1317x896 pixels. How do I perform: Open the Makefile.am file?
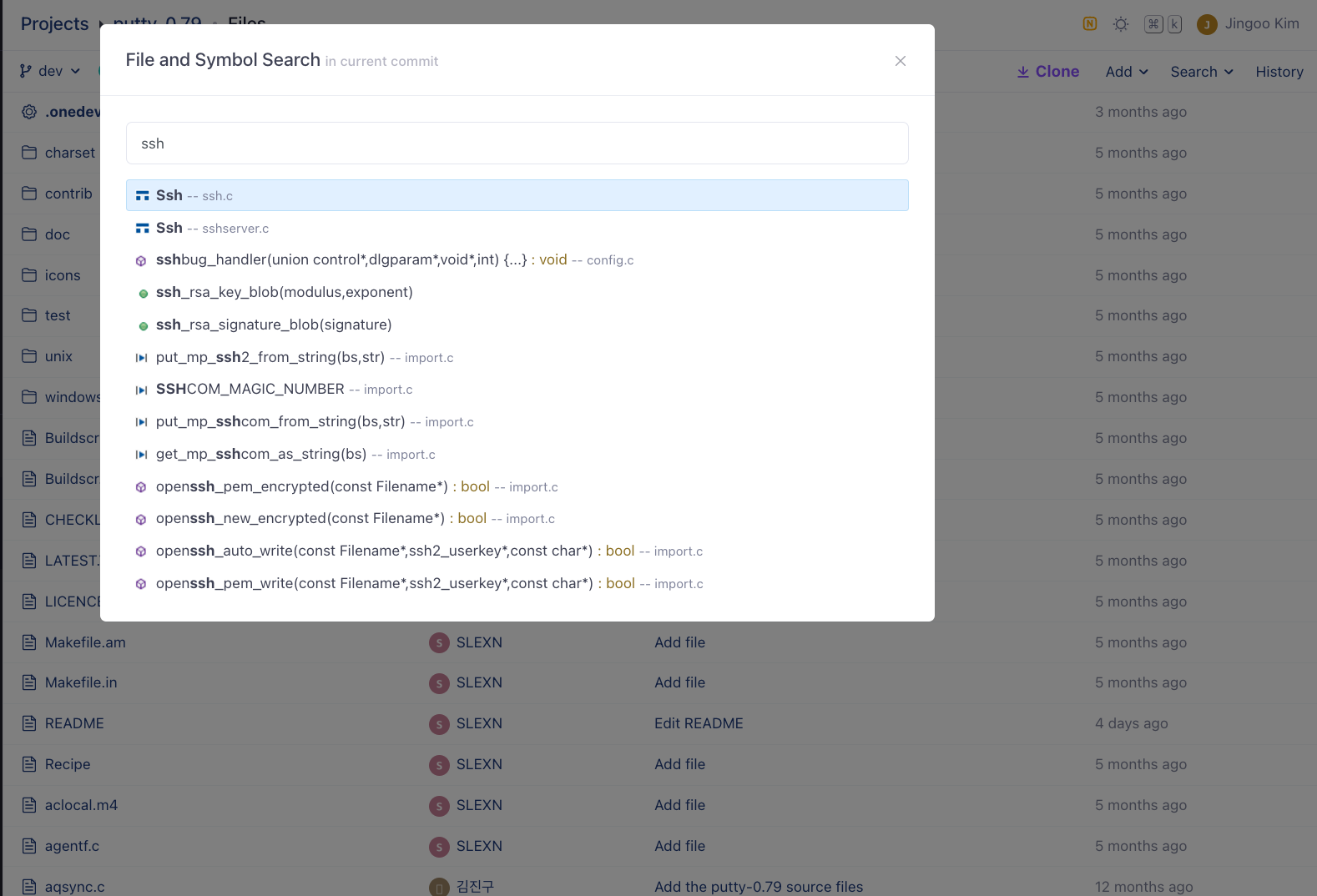85,642
